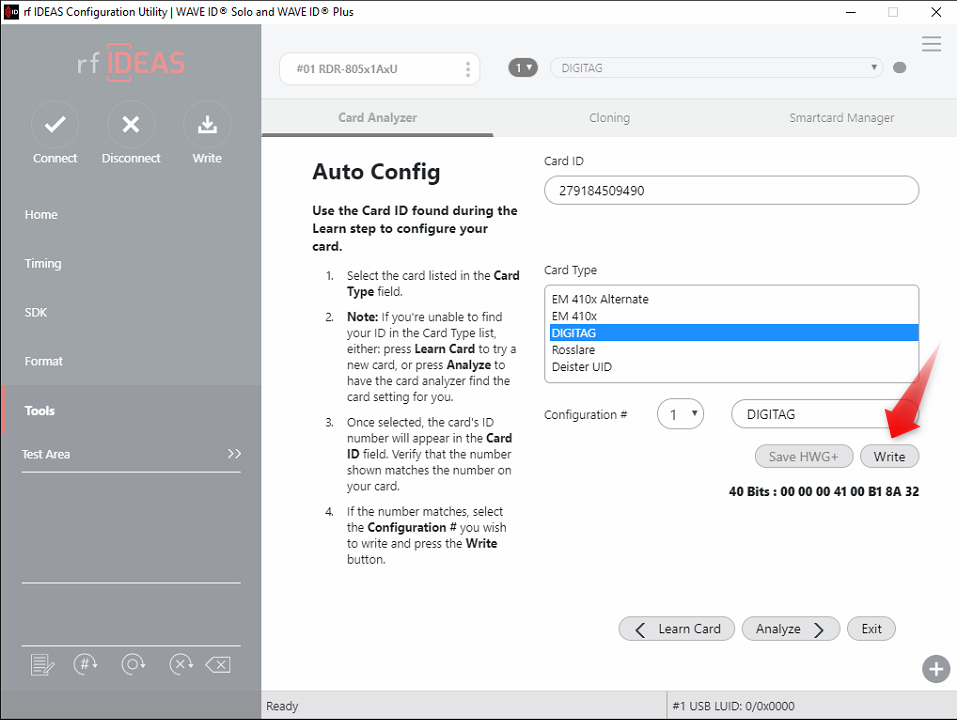The width and height of the screenshot is (957, 720).
Task: Switch to the Smartcard Manager tab
Action: click(x=841, y=118)
